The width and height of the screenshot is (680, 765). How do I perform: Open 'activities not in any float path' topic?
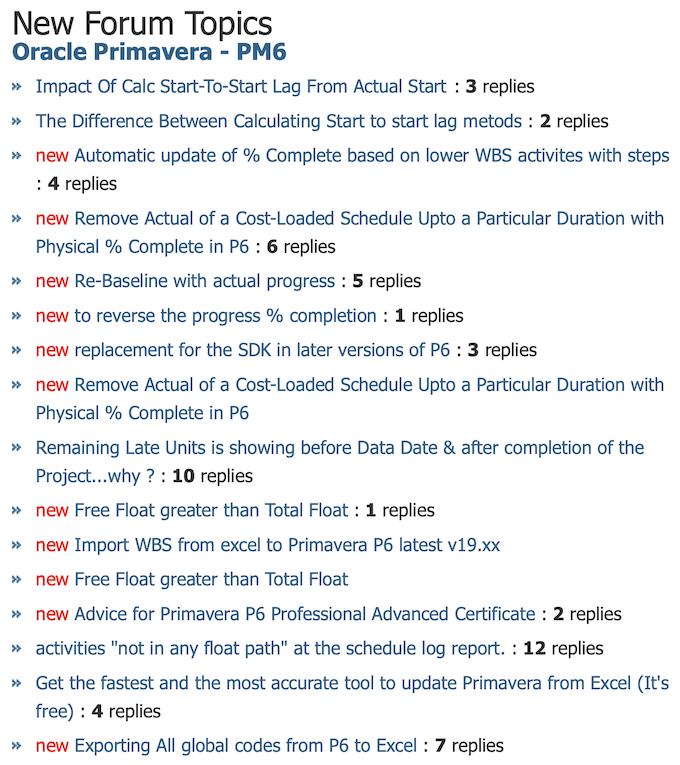click(270, 648)
